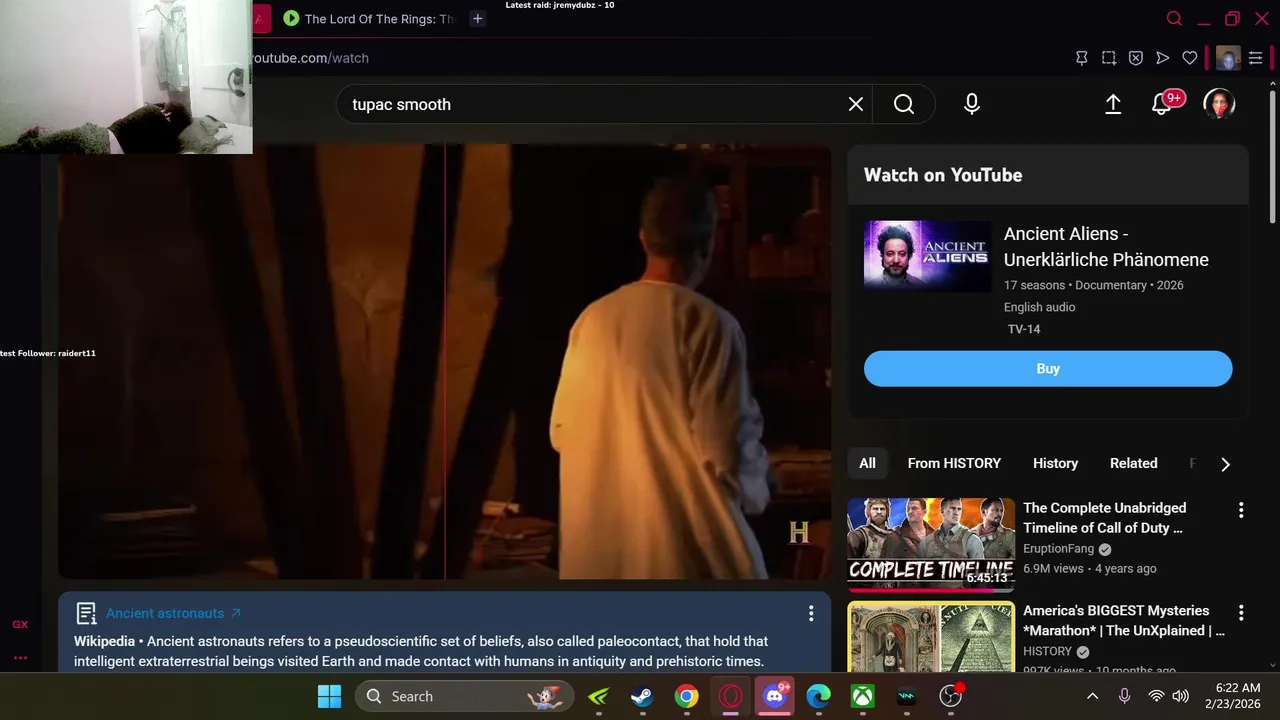Open Ancient astronauts info panel options
This screenshot has width=1280, height=720.
click(811, 613)
